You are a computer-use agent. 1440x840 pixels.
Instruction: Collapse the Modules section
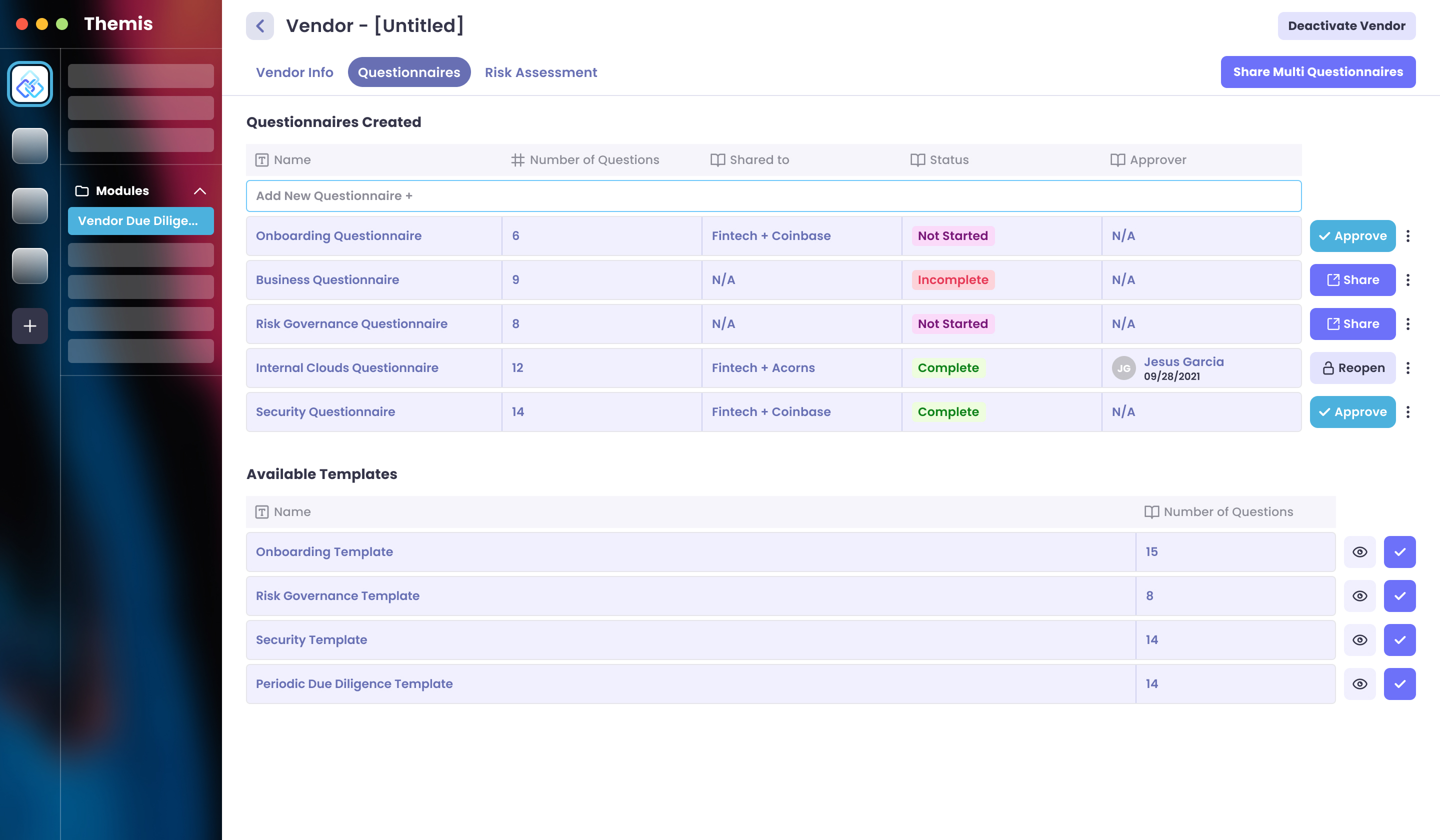[200, 191]
